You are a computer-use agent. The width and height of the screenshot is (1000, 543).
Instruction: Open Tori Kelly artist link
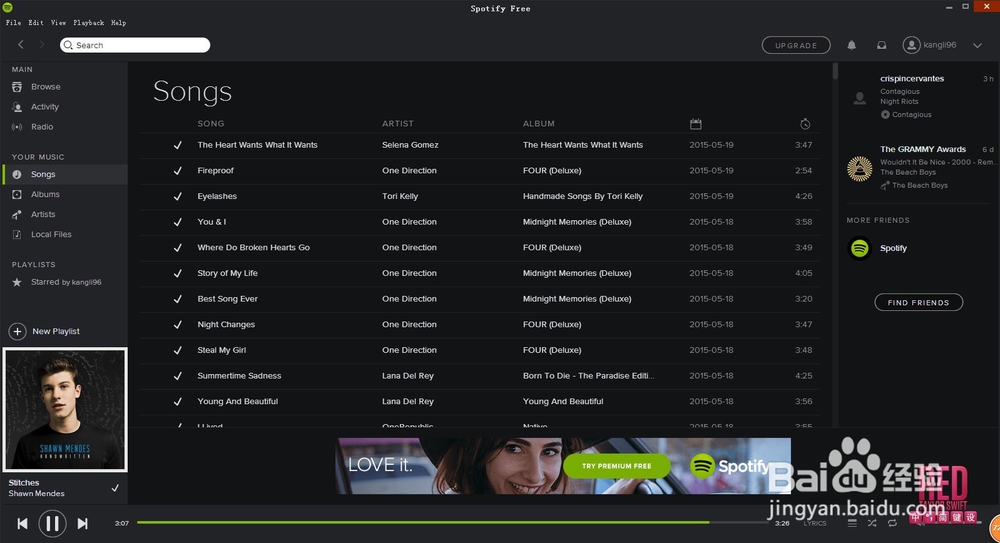pos(400,197)
